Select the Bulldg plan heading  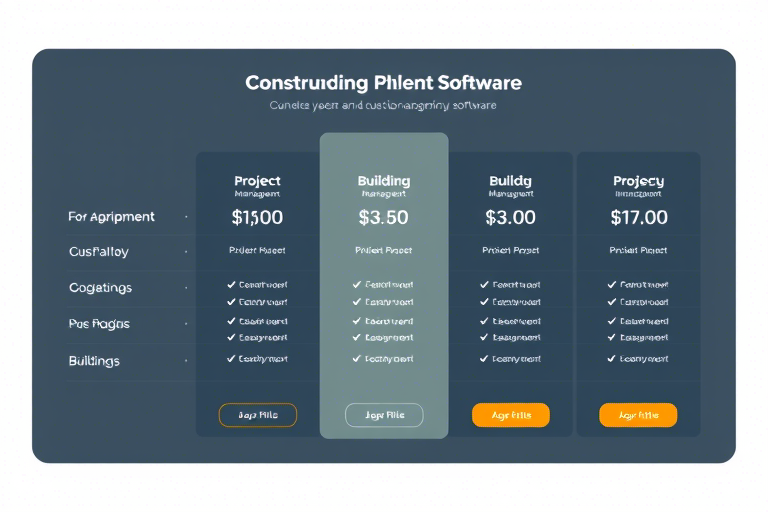tap(510, 181)
